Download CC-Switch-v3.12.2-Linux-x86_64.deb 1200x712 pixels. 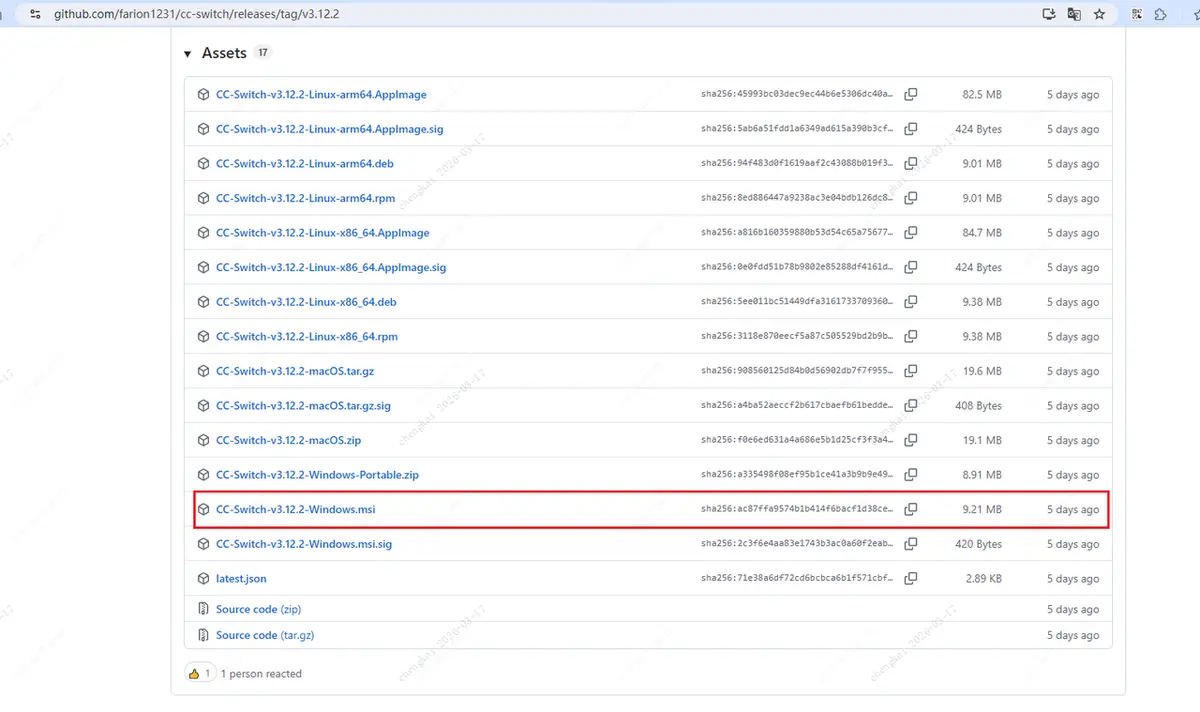click(x=306, y=302)
